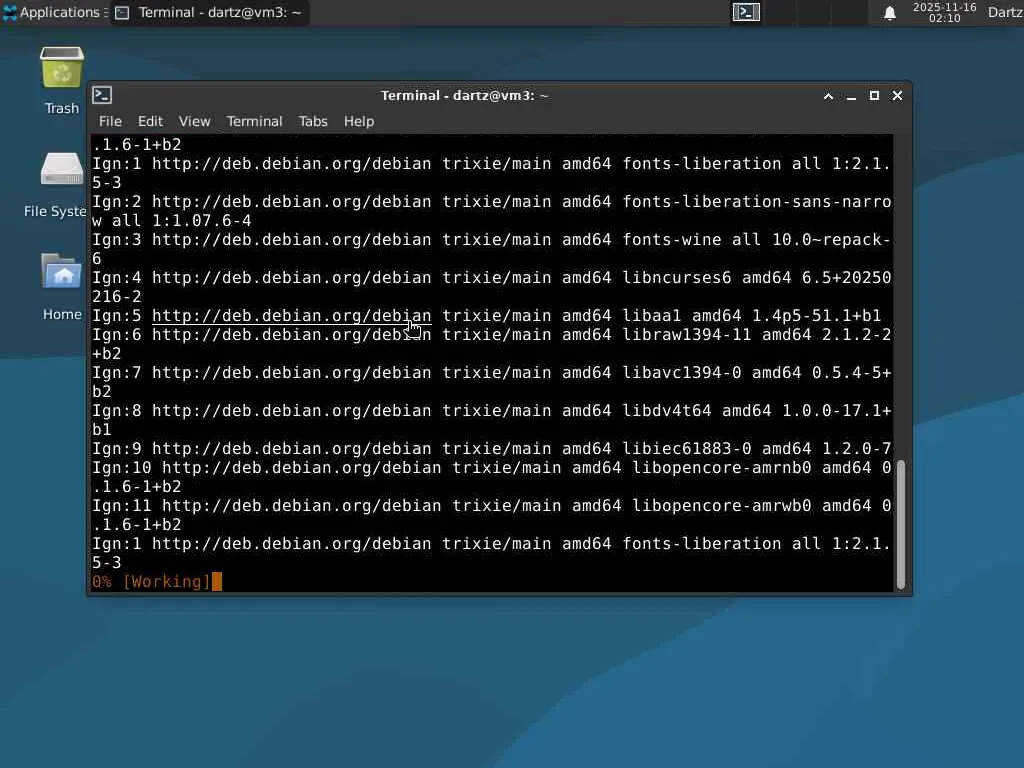Open the Home folder desktop icon
1024x768 pixels.
[x=62, y=271]
